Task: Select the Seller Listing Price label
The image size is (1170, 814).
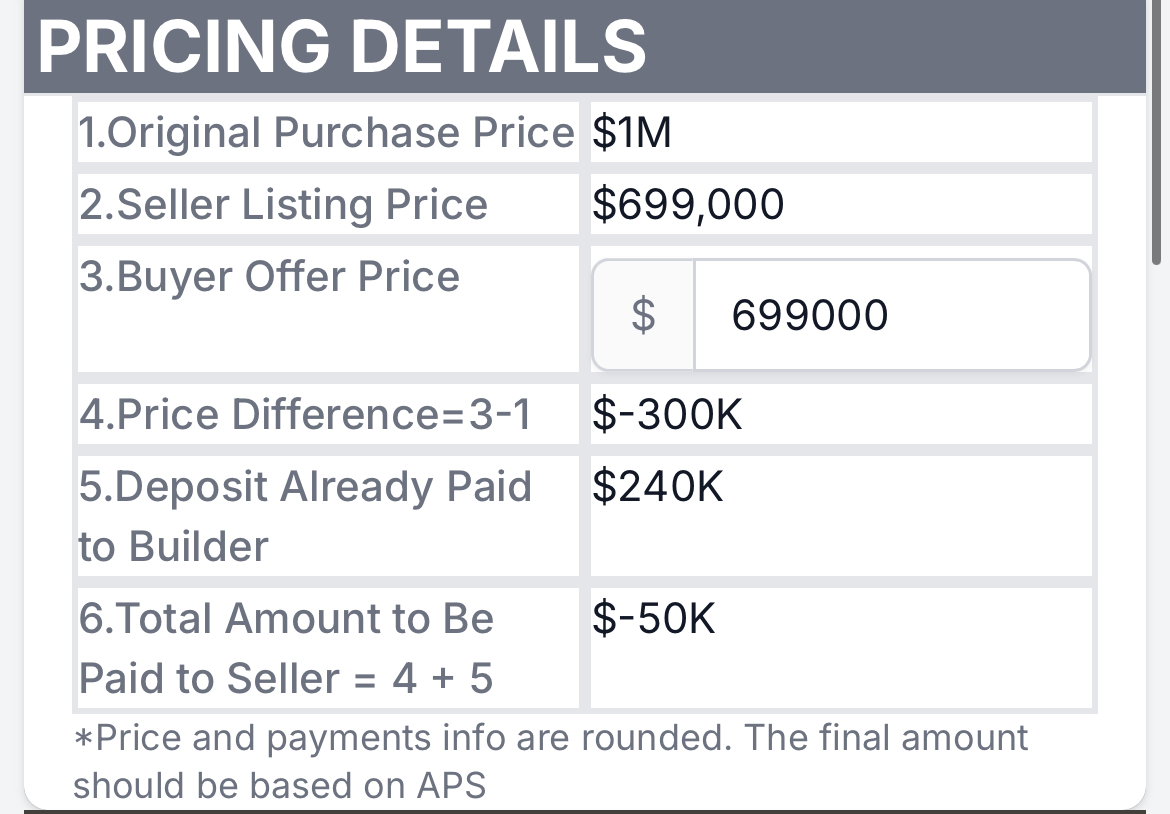Action: 284,204
